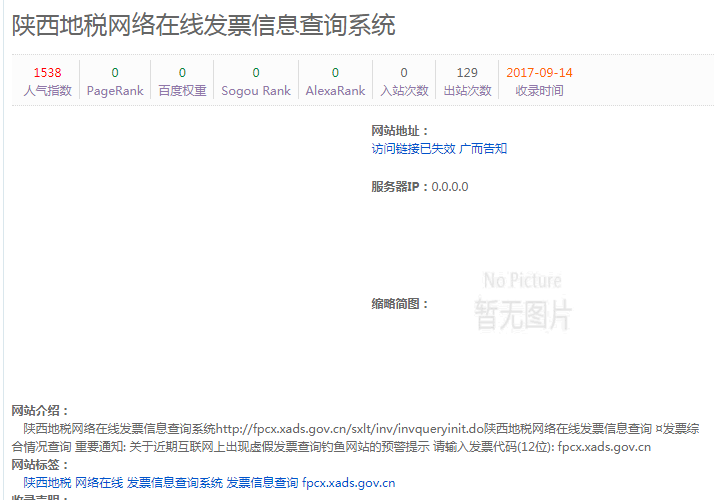Open the fpcx.xads.gov.cn tag link
Viewport: 714px width, 500px height.
pos(348,483)
